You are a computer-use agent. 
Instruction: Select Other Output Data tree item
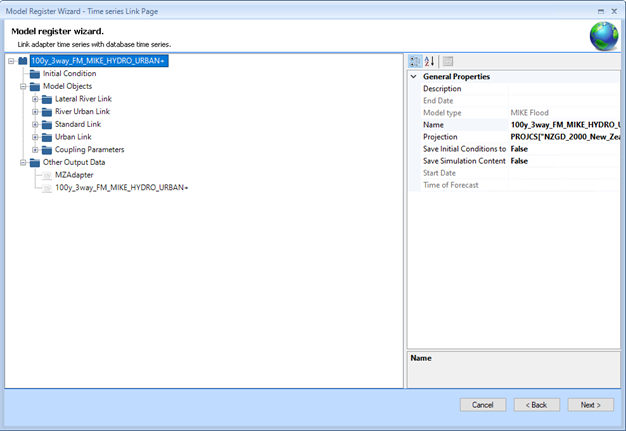point(74,162)
